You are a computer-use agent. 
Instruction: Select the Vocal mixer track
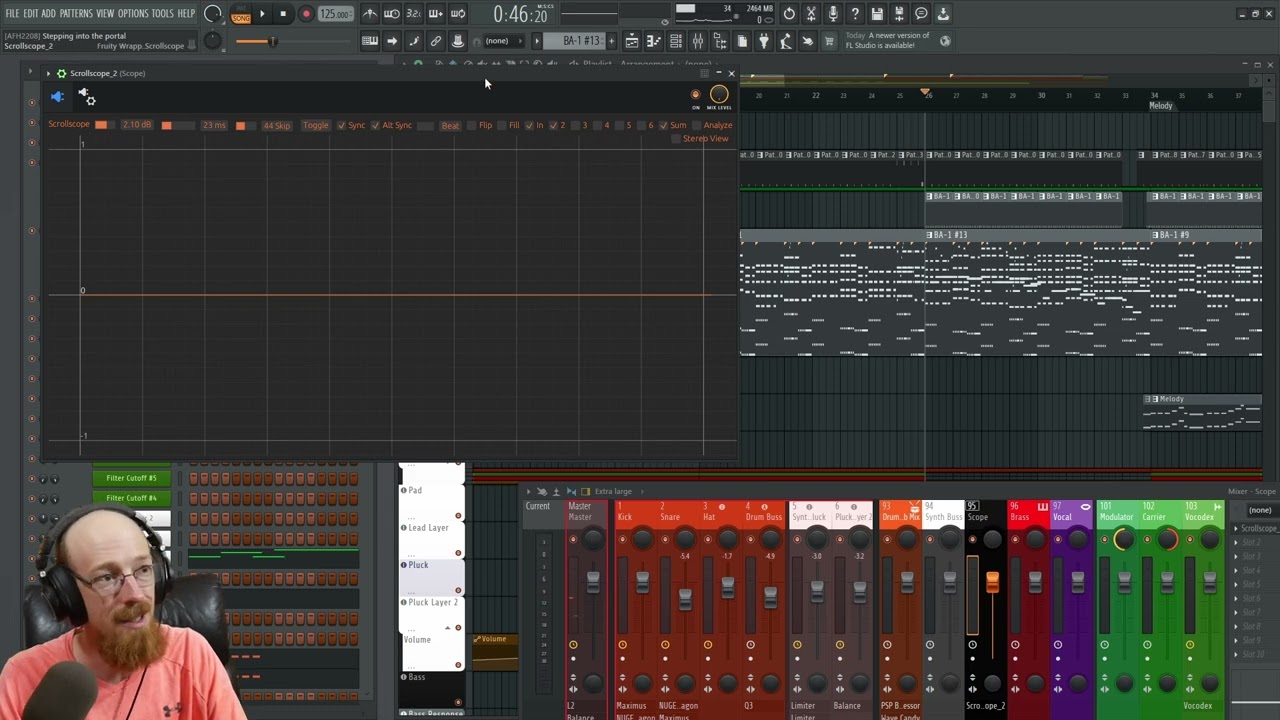[1070, 516]
